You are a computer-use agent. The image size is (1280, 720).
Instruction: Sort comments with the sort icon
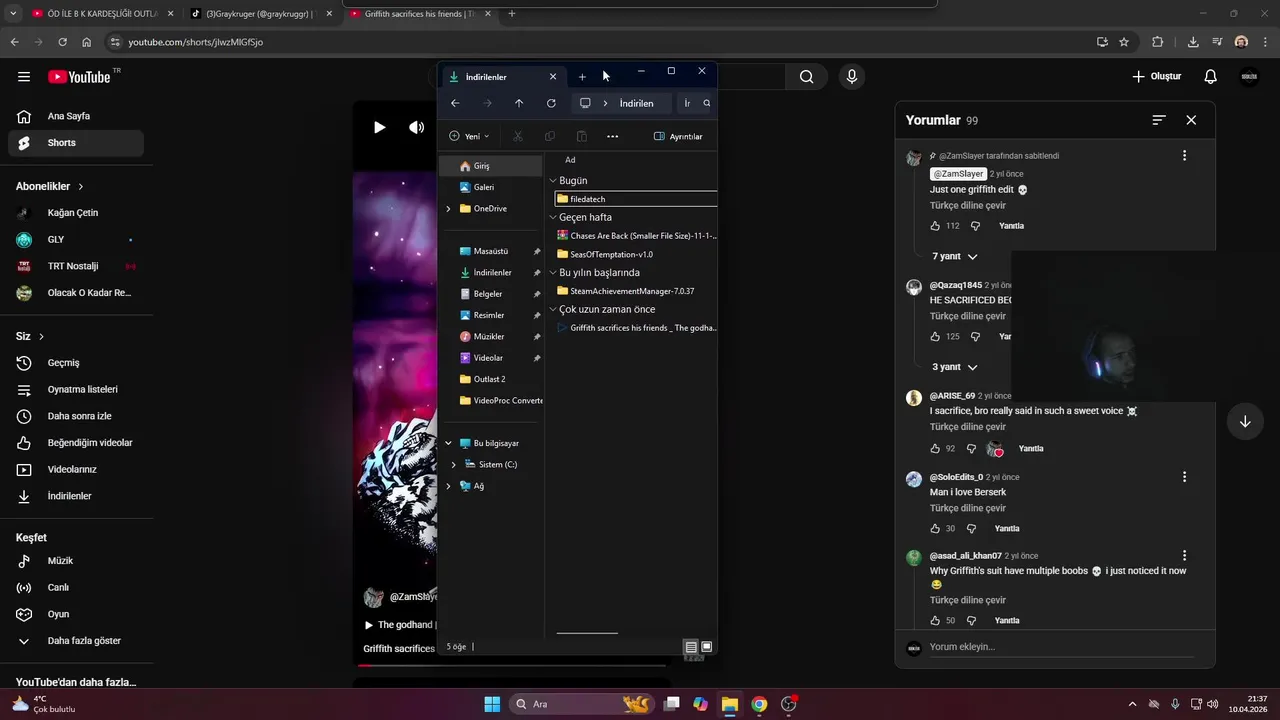click(1159, 120)
